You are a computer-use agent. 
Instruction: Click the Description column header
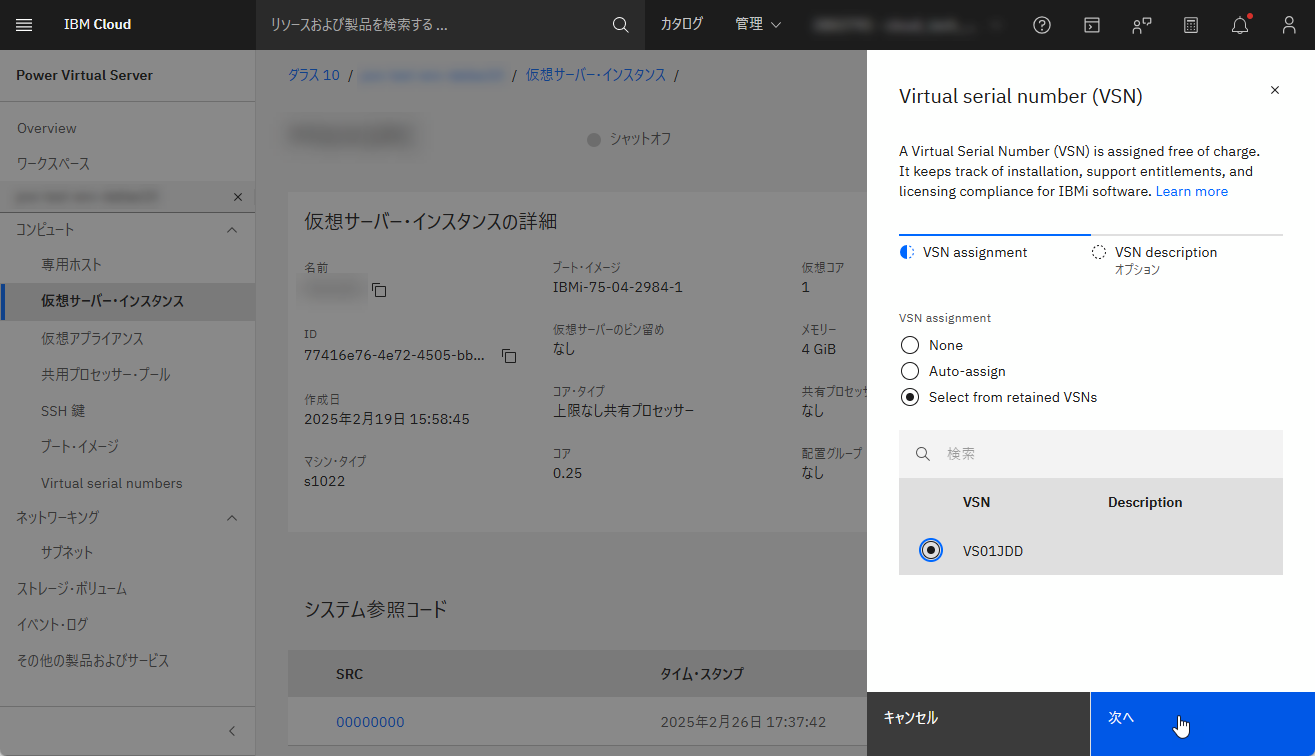coord(1145,502)
